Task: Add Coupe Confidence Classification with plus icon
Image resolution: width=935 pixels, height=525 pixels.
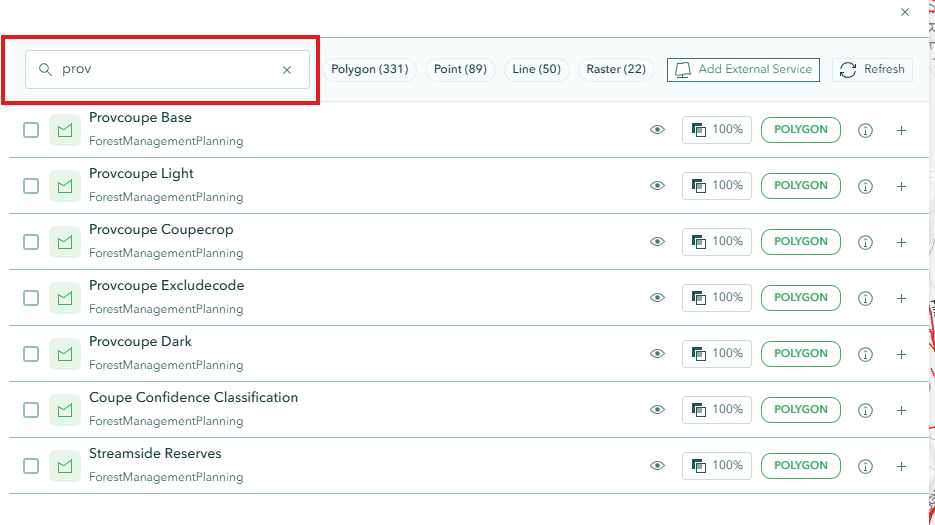Action: click(901, 411)
